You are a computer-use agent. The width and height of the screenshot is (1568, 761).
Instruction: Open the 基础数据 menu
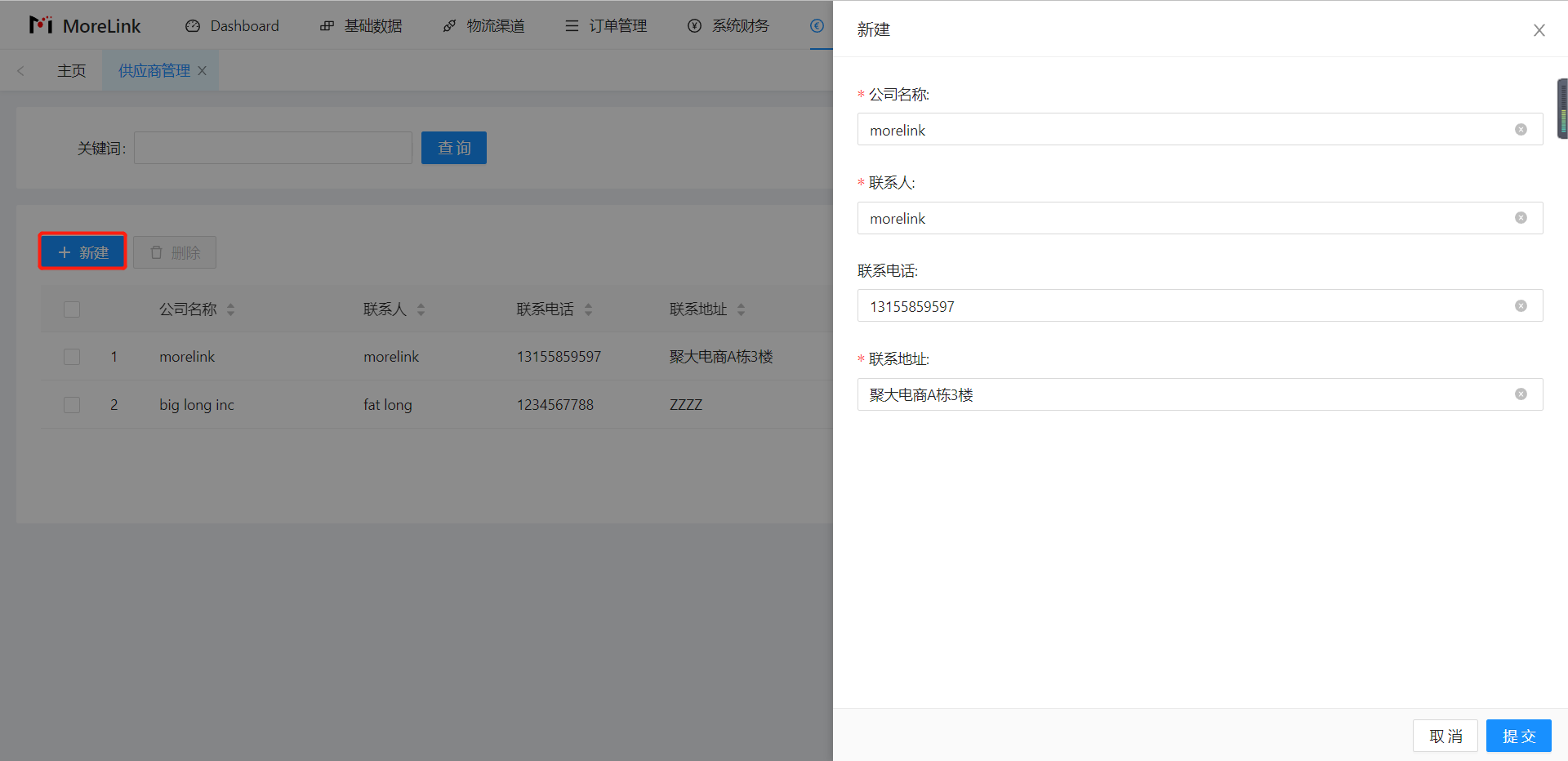pos(361,26)
